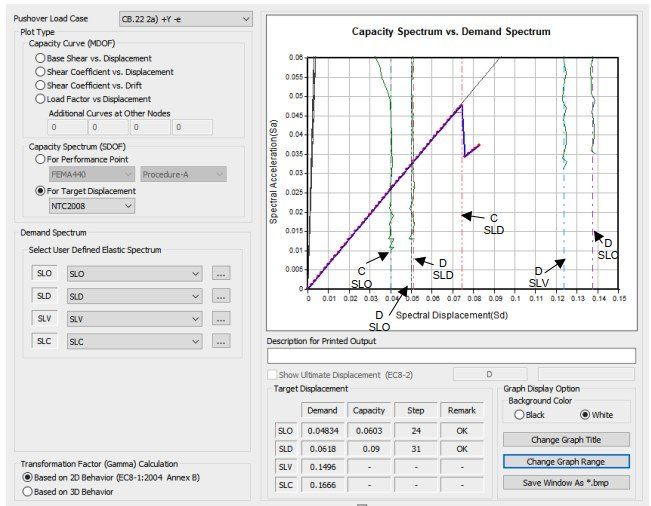Click the OK remark in SLD row
The image size is (651, 506).
462,449
